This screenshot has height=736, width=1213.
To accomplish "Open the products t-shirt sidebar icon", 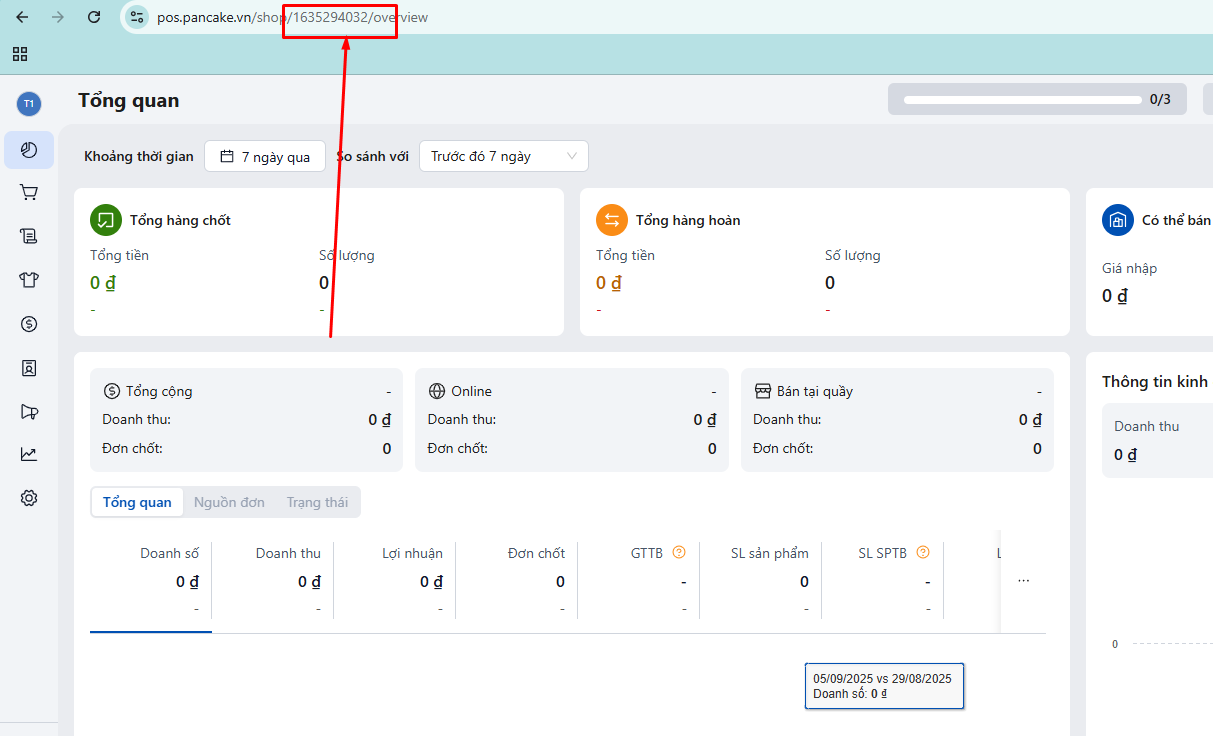I will 29,280.
